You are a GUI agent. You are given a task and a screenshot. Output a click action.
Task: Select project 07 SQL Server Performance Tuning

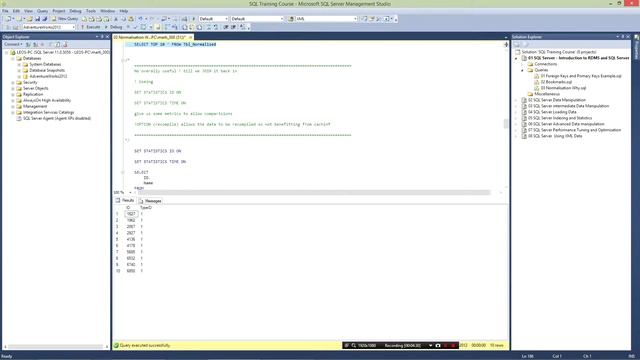point(574,130)
